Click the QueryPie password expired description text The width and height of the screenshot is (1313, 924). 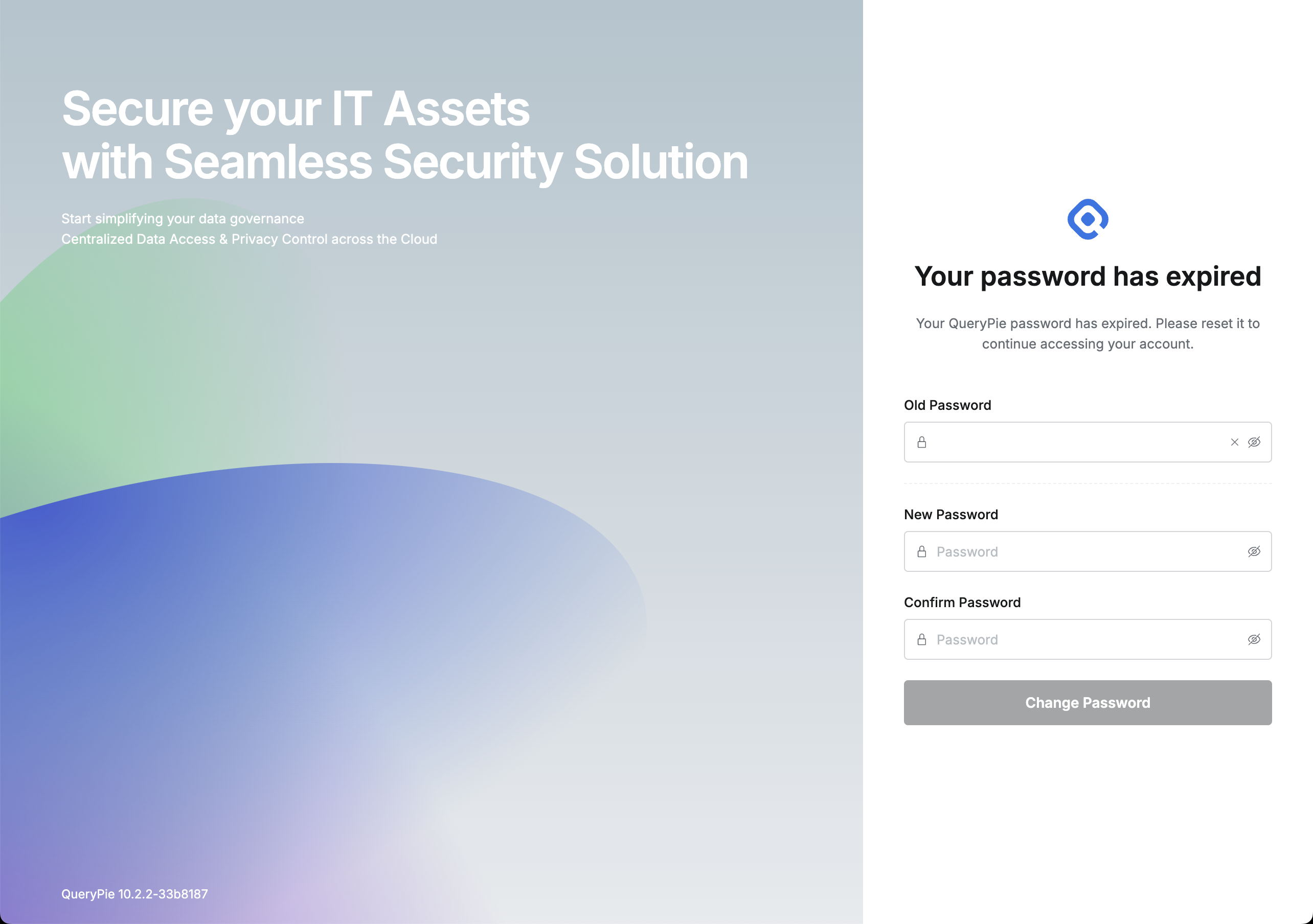click(x=1087, y=333)
